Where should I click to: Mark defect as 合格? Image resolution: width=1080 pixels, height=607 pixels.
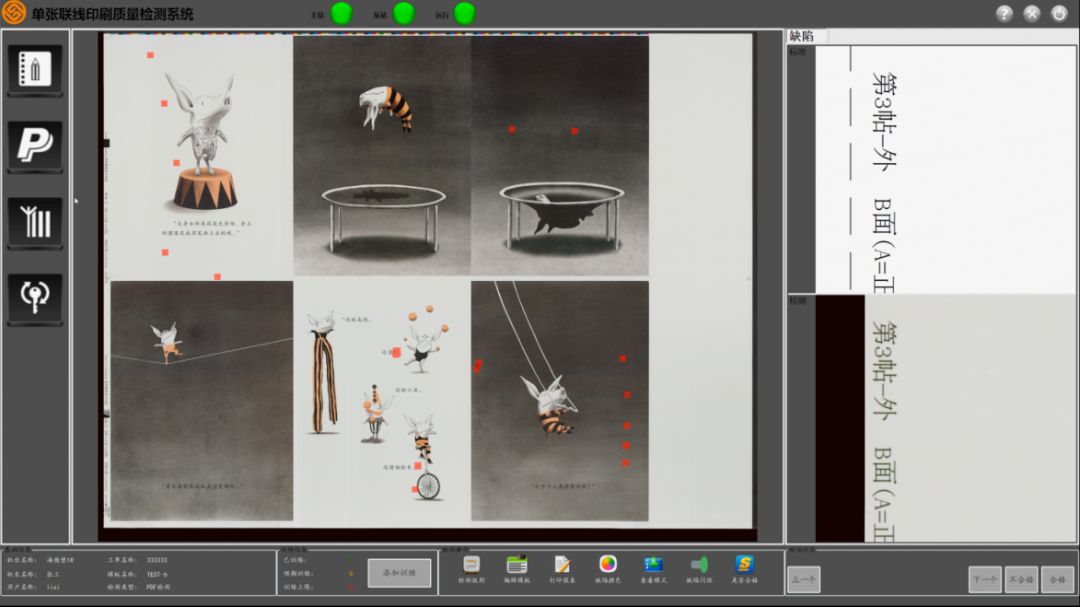click(x=1058, y=579)
